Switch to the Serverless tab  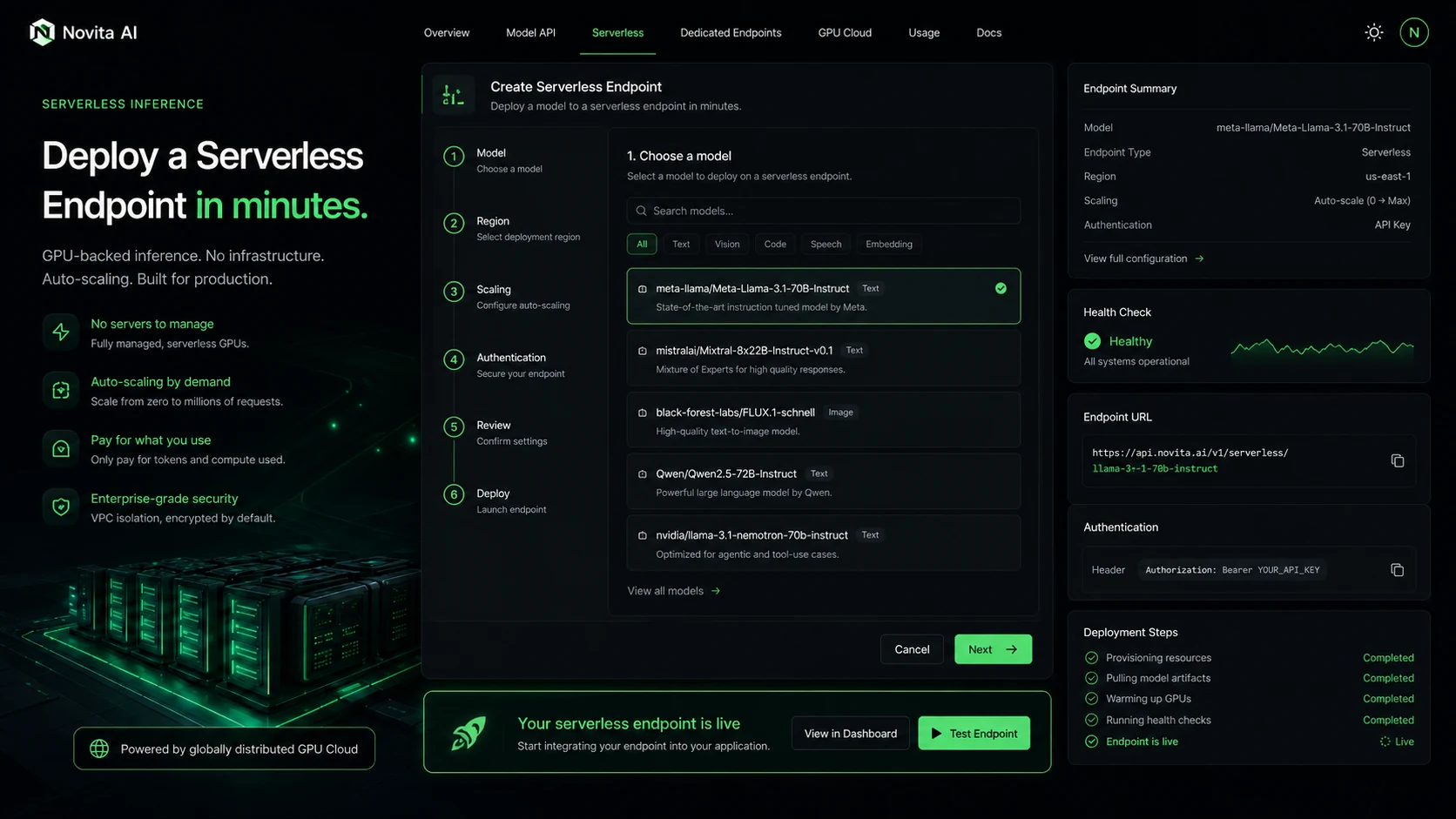click(x=617, y=33)
